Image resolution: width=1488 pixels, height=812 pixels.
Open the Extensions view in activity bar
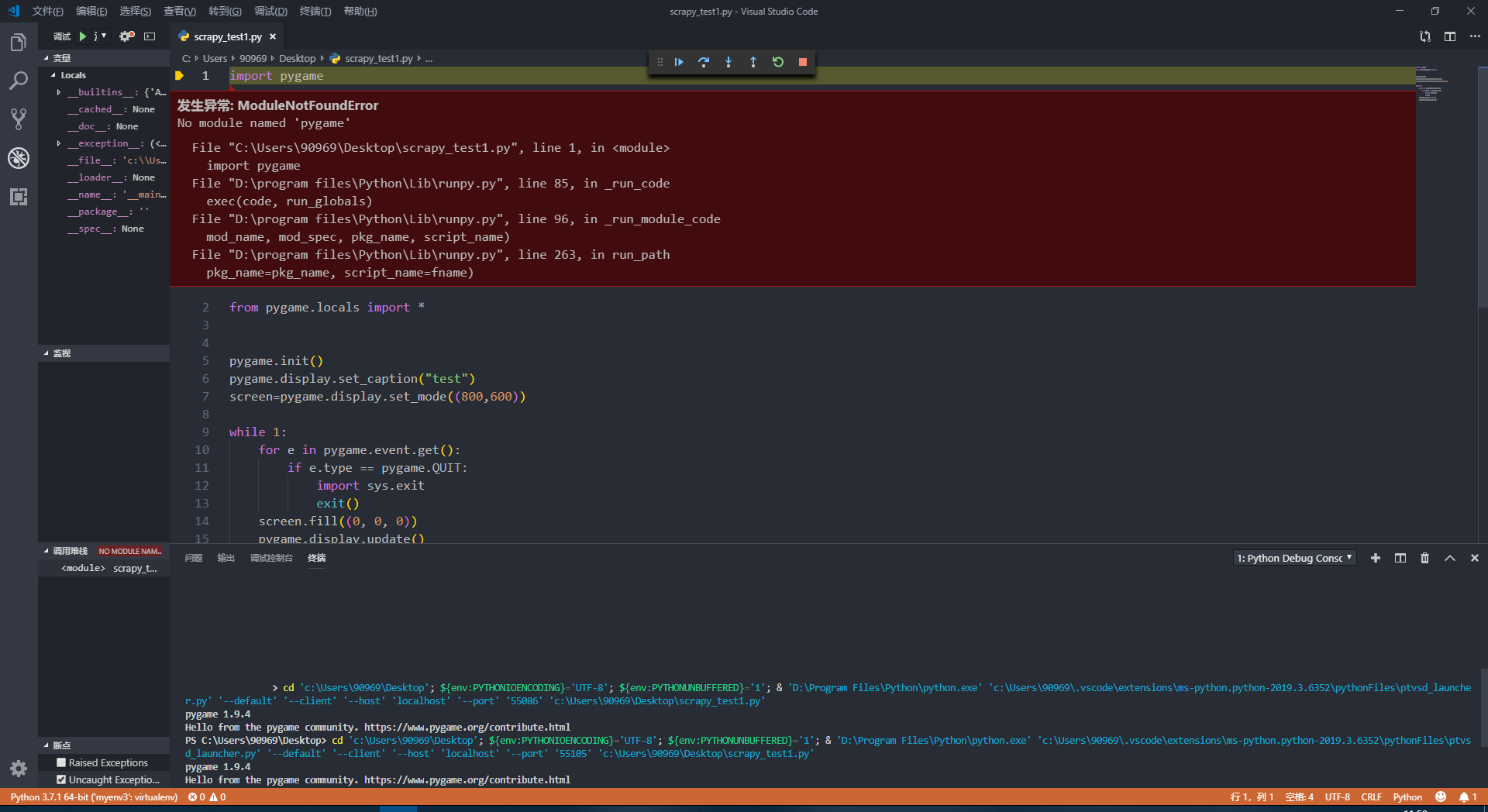pos(19,197)
